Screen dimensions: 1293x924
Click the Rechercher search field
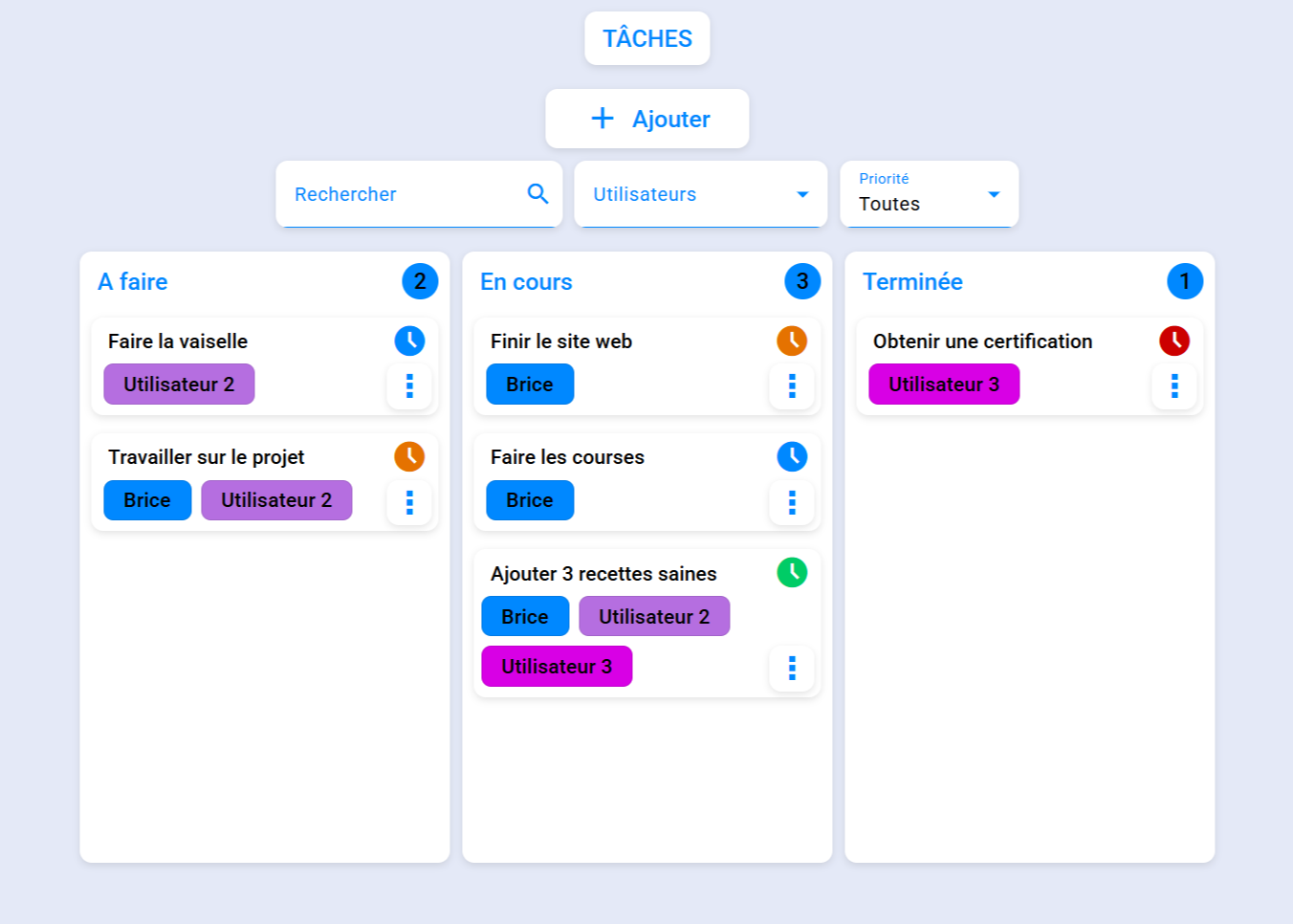pos(402,194)
